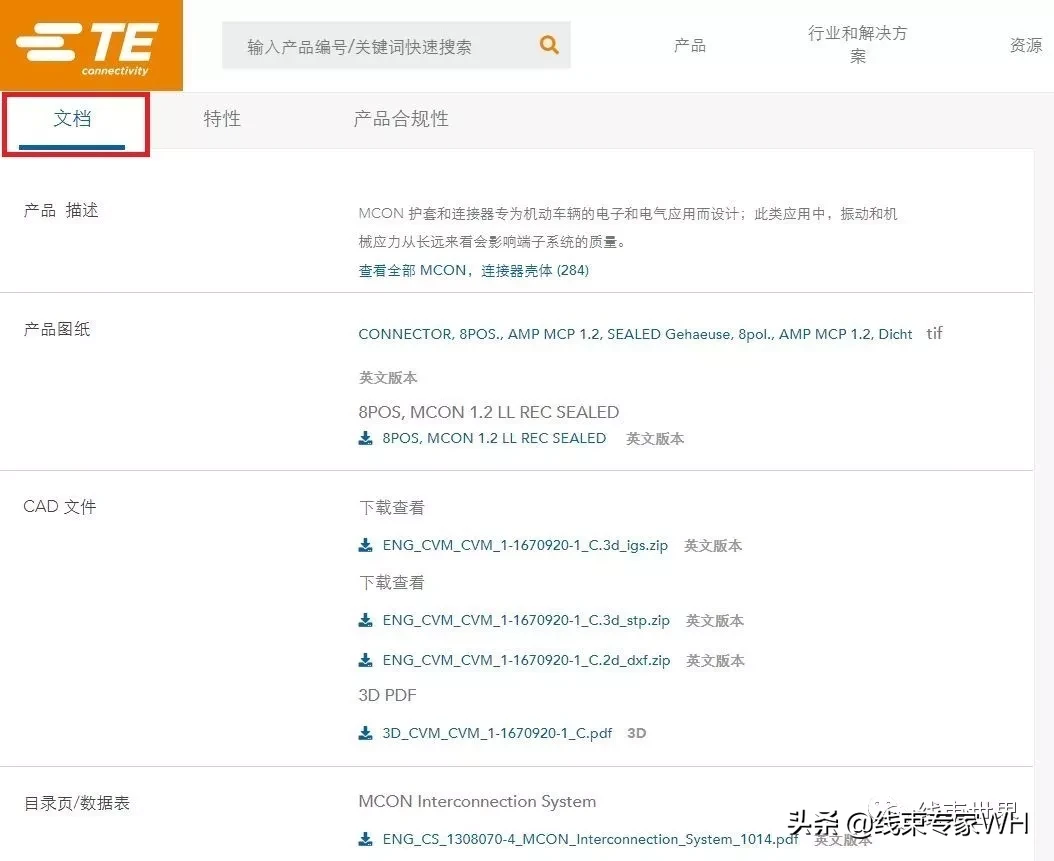
Task: Open ENG_CS_1308070-4_MCON_Interconnection_System_1014.pdf link
Action: [590, 839]
